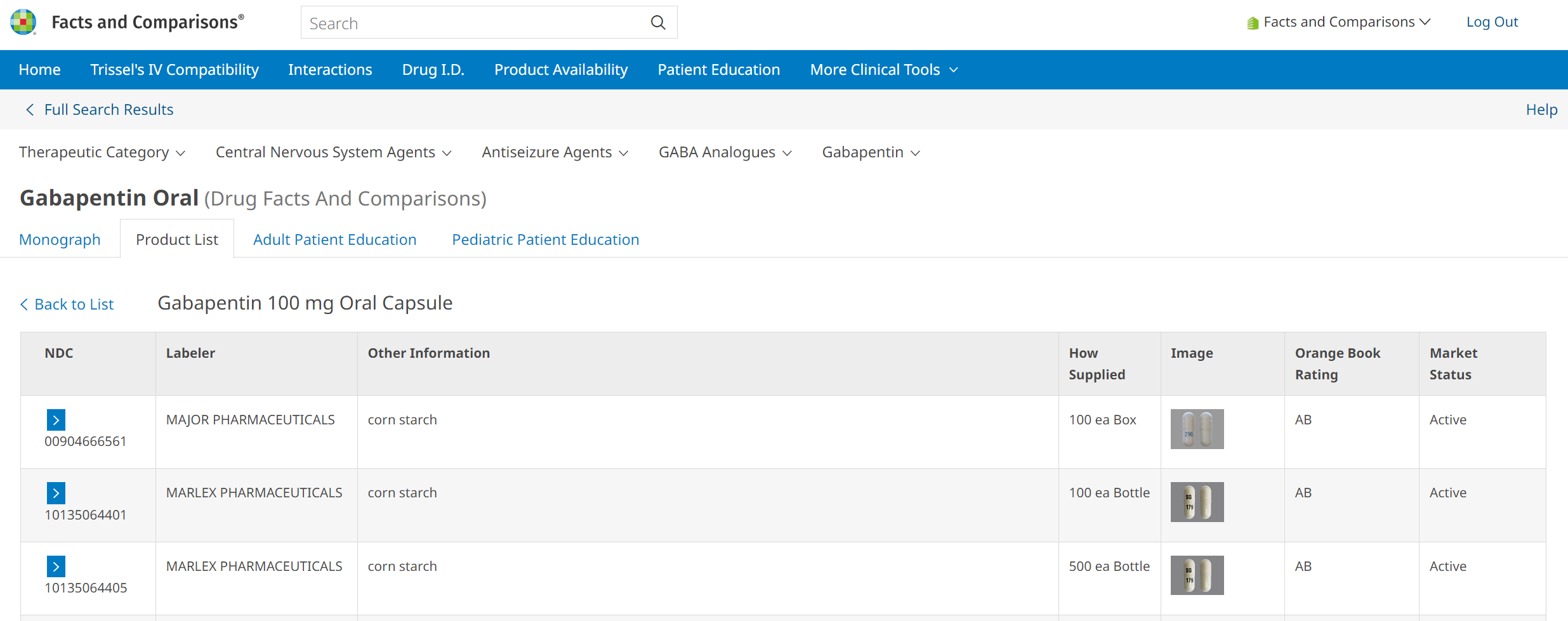Expand the row for NDC 10135064405
Viewport: 1568px width, 621px height.
56,566
